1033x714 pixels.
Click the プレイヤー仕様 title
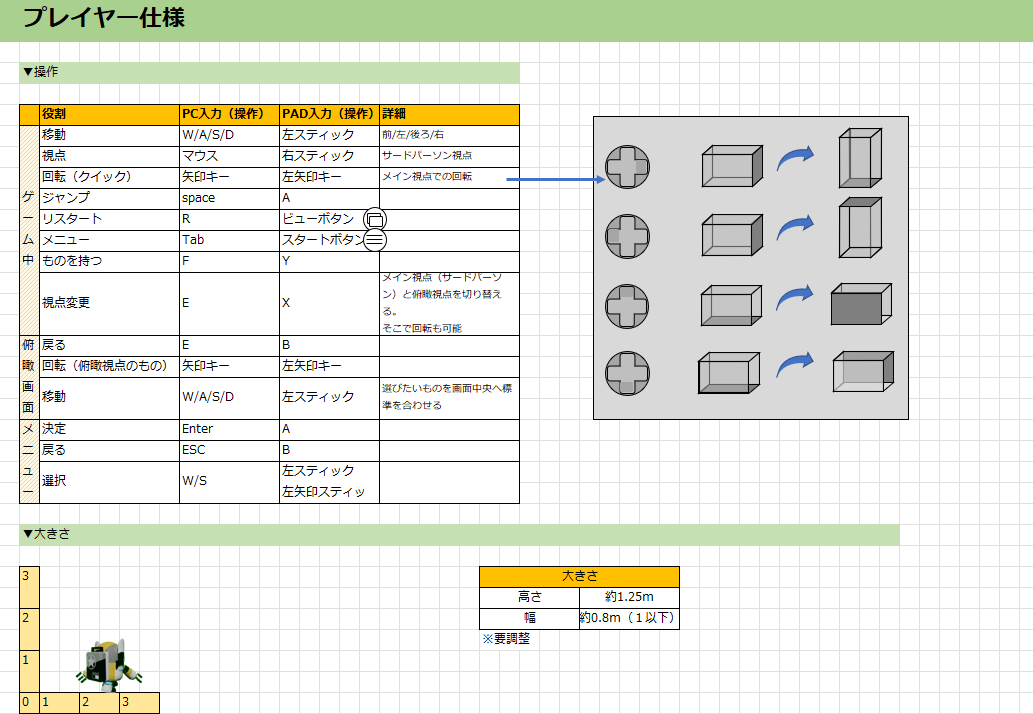click(104, 18)
